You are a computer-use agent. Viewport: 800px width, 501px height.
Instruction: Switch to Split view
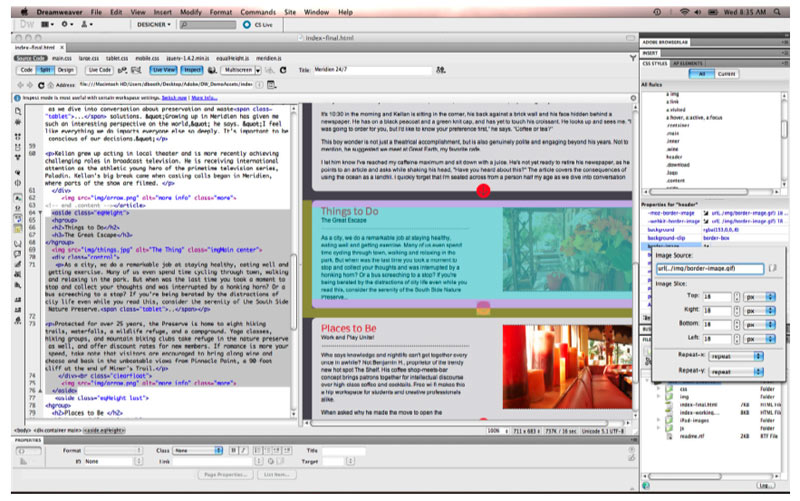point(45,70)
